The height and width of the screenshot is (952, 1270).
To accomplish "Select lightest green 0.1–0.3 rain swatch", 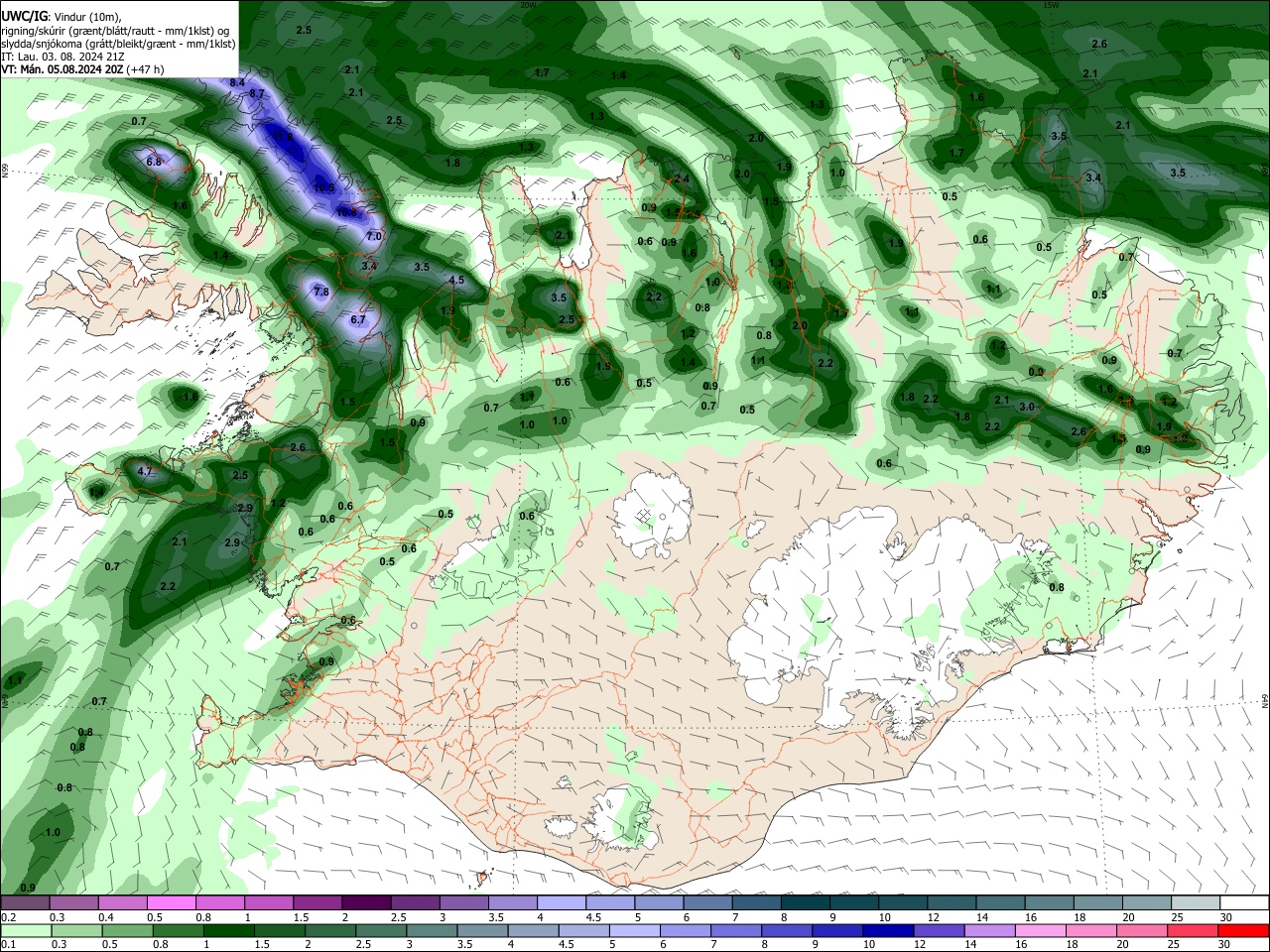I will pos(26,930).
